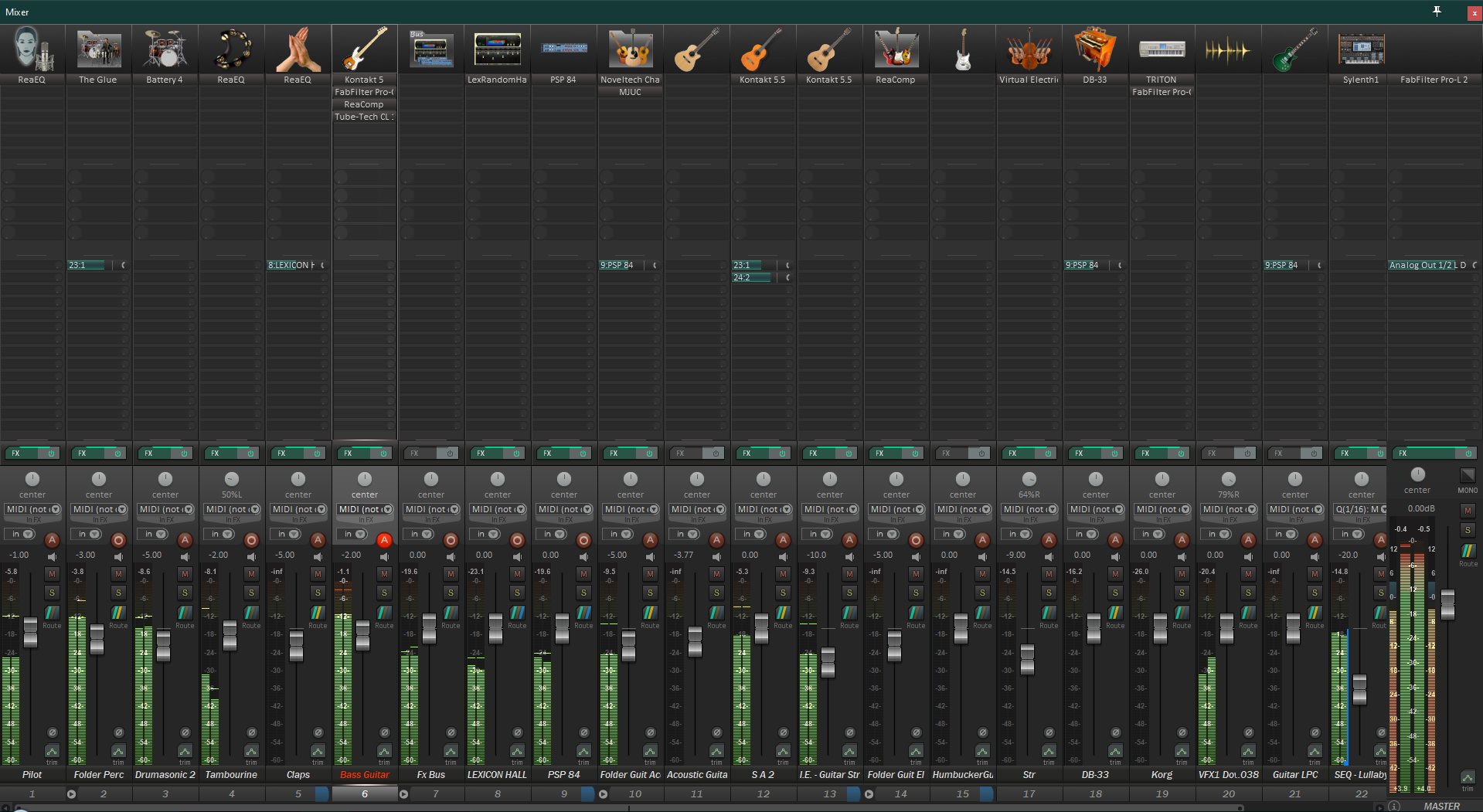Click the Drumasonic 2 drum kit icon

click(165, 49)
